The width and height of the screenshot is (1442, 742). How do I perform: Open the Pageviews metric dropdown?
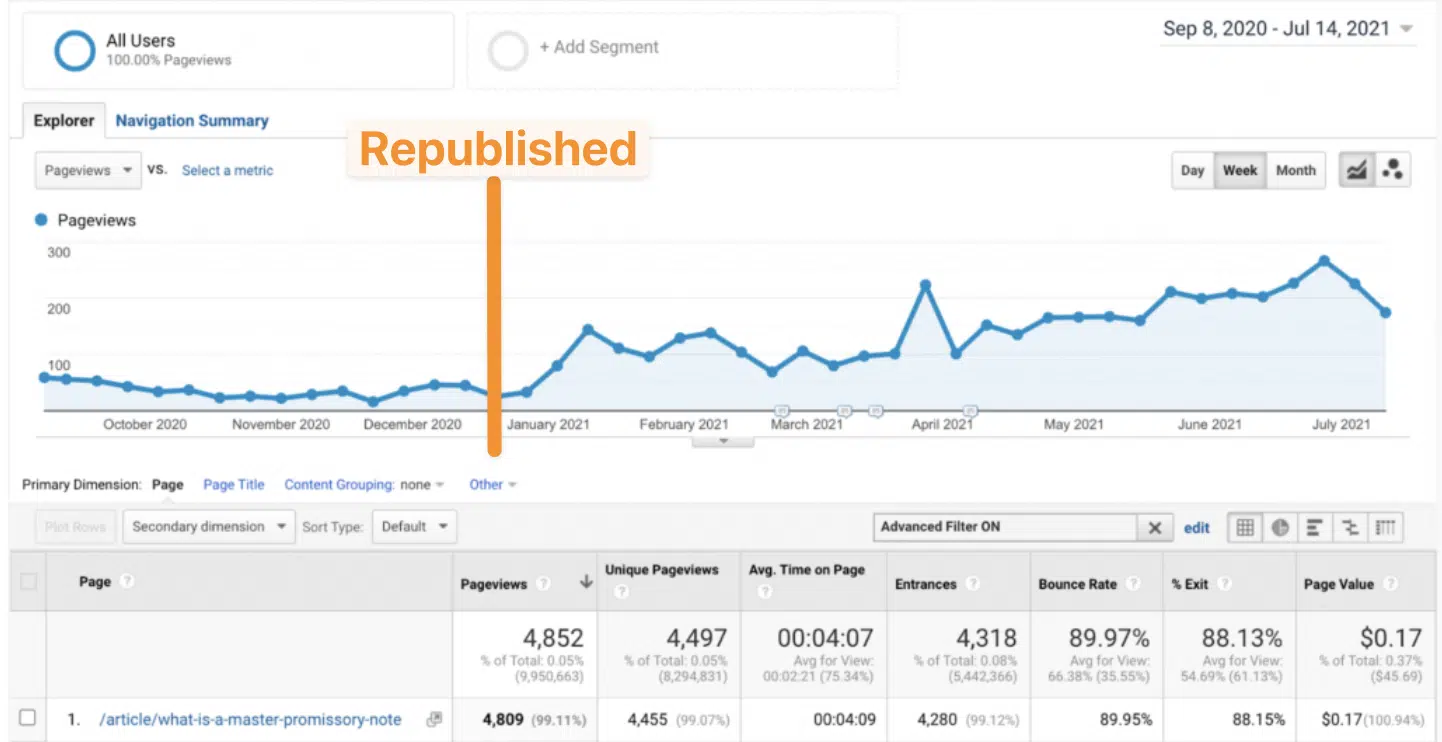(87, 170)
